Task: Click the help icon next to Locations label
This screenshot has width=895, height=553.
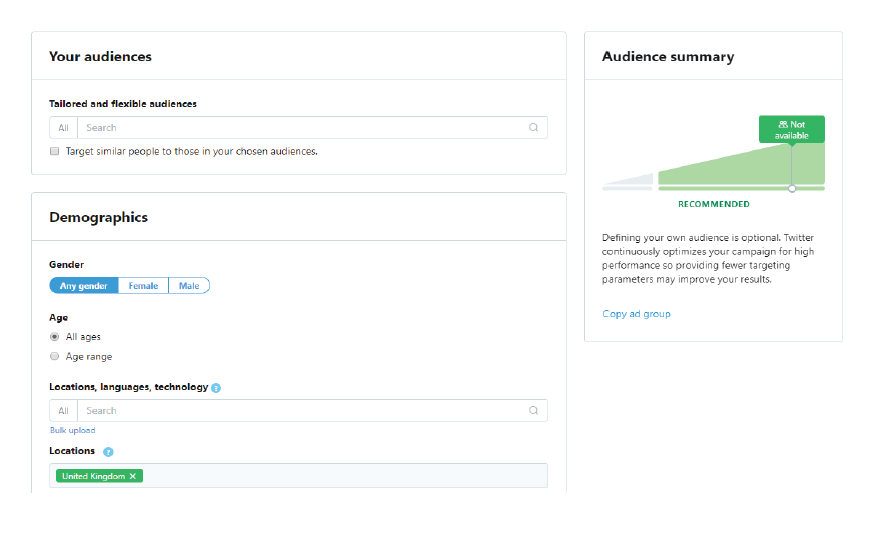Action: point(108,452)
